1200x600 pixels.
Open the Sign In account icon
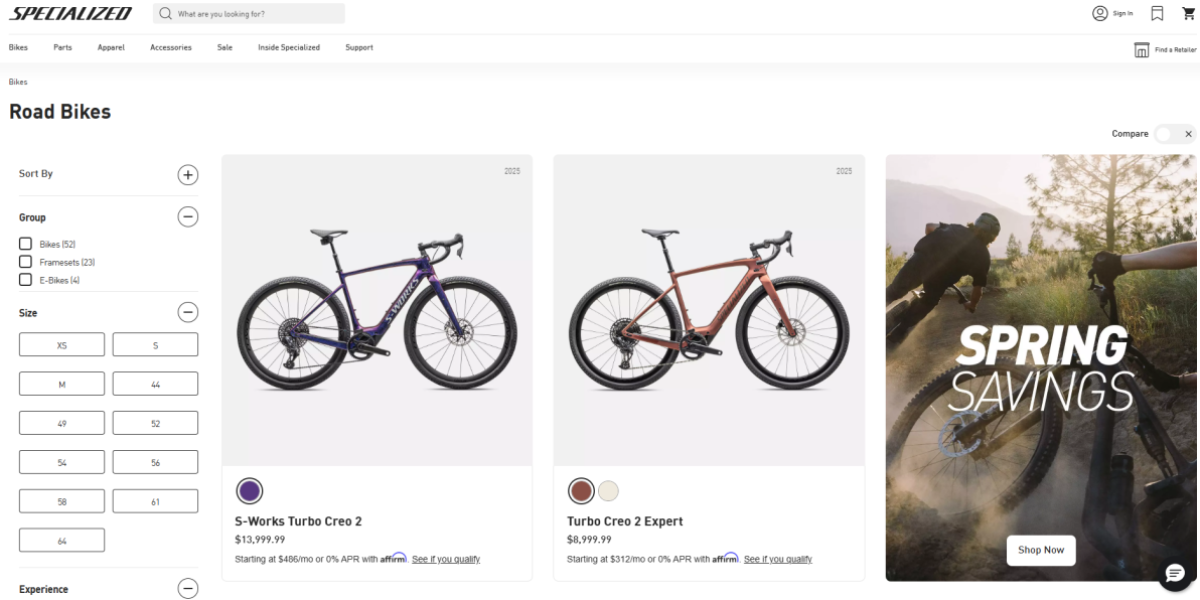coord(1100,13)
